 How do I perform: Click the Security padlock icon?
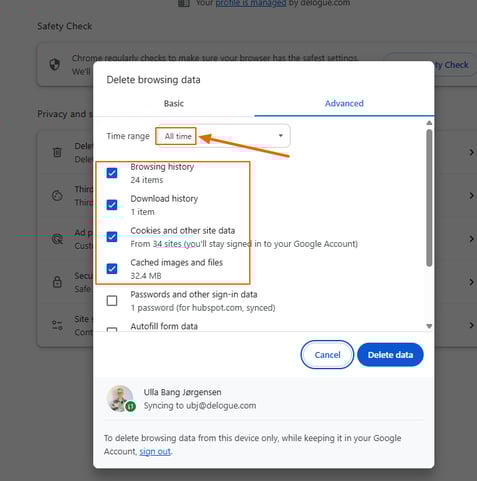tap(57, 282)
